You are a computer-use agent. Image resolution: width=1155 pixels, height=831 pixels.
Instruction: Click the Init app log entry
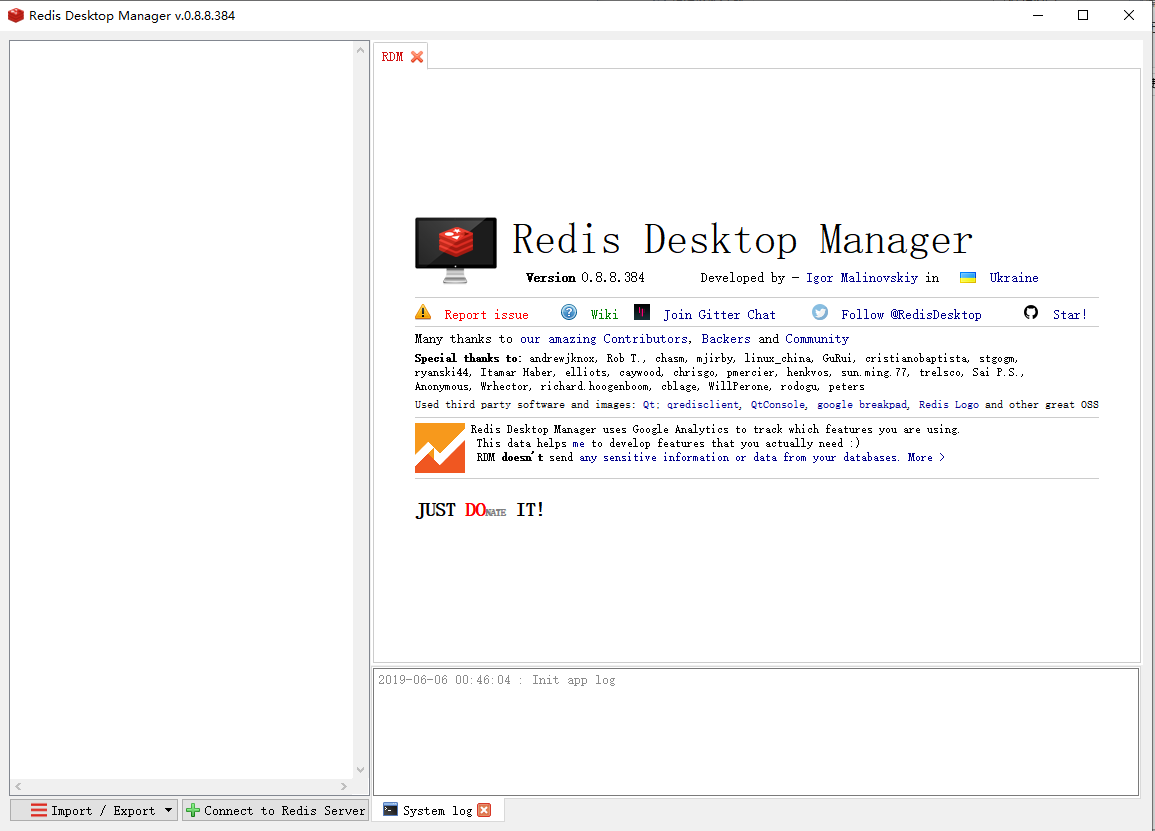click(x=496, y=680)
